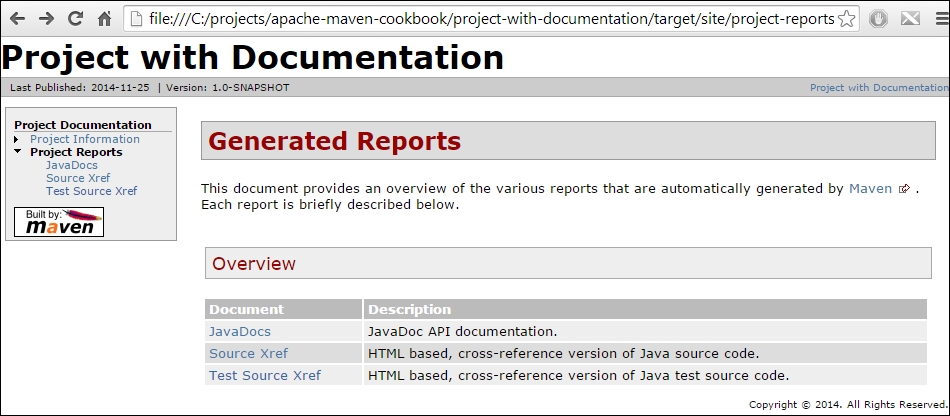This screenshot has width=950, height=416.
Task: Click the Built by Maven logo
Action: point(59,222)
